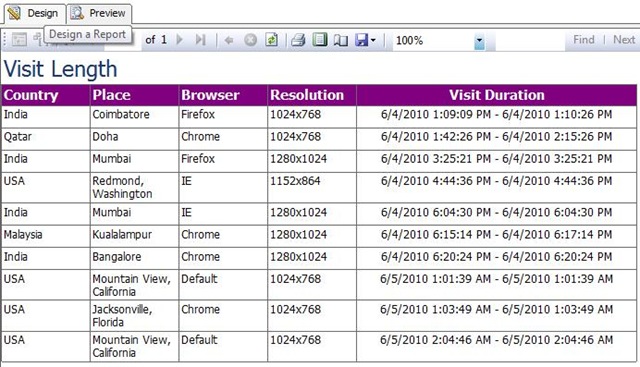Switch to the Design tab
This screenshot has height=367, width=640.
coord(35,13)
